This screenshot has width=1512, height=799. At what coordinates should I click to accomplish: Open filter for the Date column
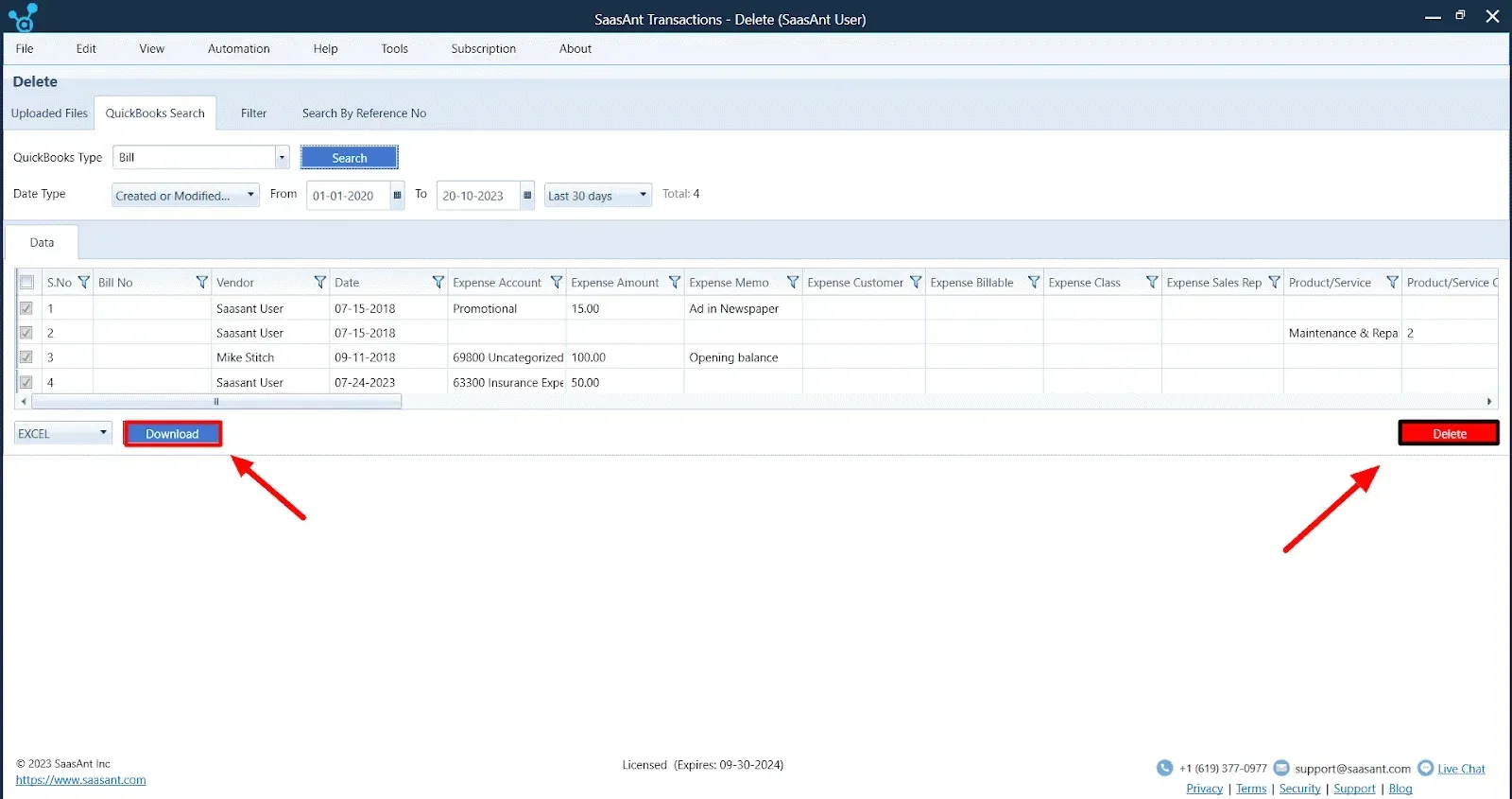coord(438,282)
